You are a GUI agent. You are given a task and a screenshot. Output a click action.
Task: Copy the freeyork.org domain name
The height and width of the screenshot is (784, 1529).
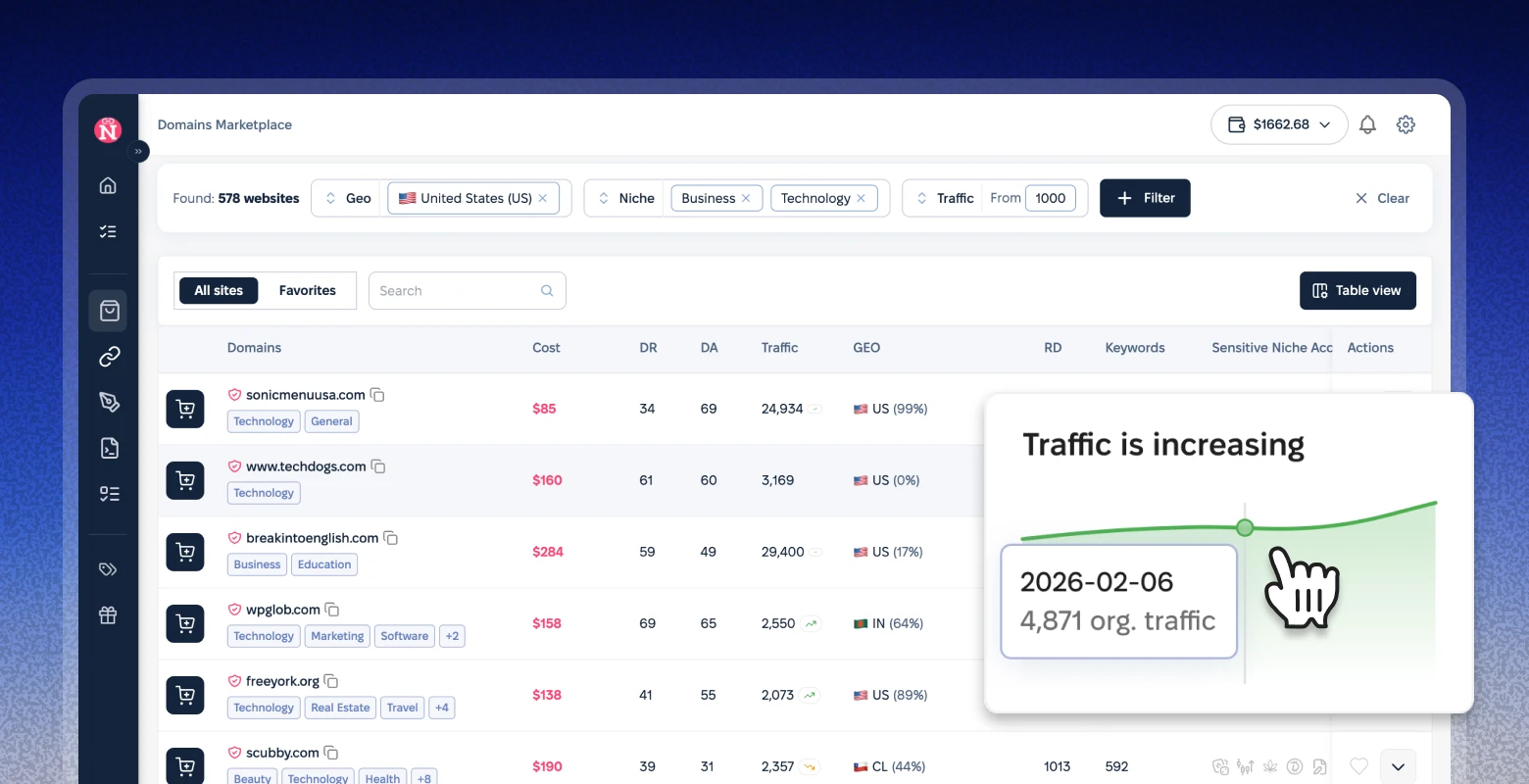click(331, 681)
